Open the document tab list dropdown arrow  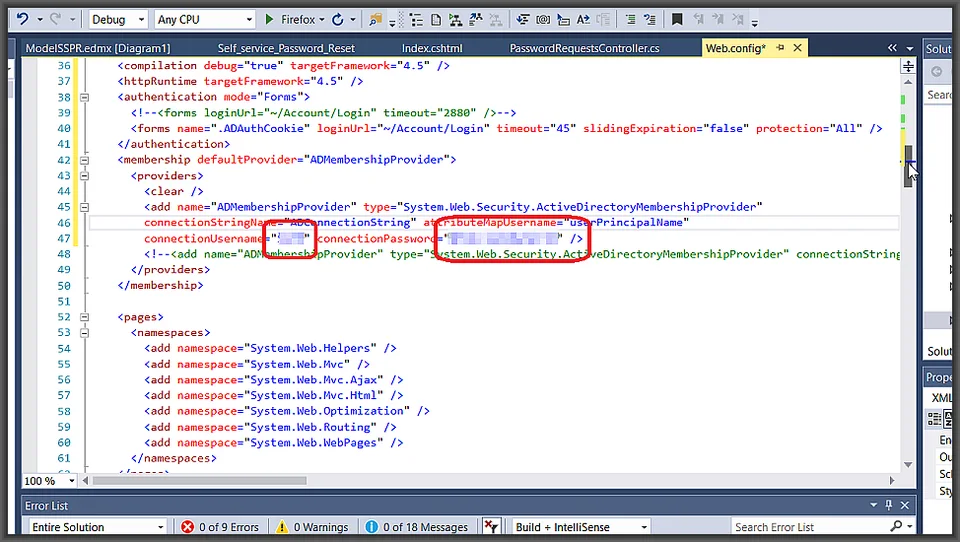coord(910,48)
